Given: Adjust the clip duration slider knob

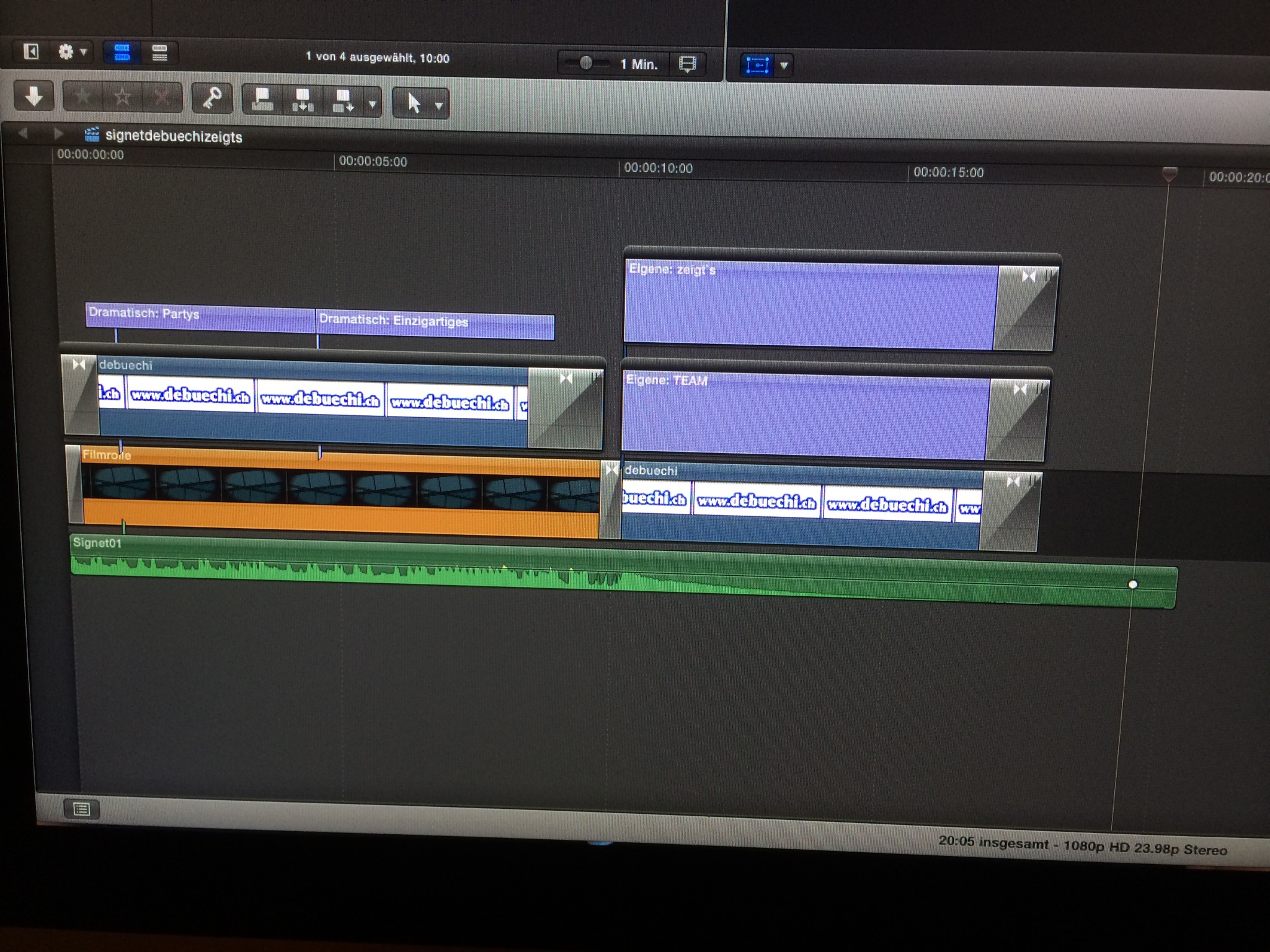Looking at the screenshot, I should 586,63.
